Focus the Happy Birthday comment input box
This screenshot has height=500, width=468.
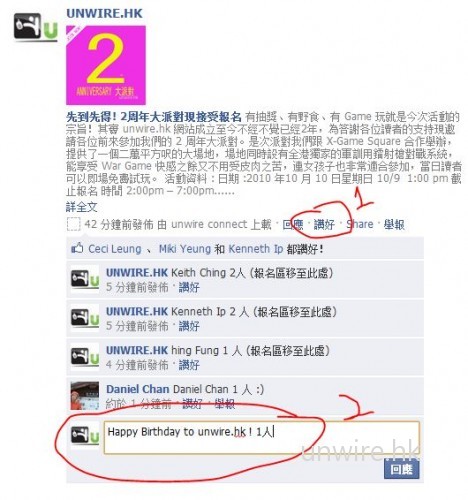262,438
